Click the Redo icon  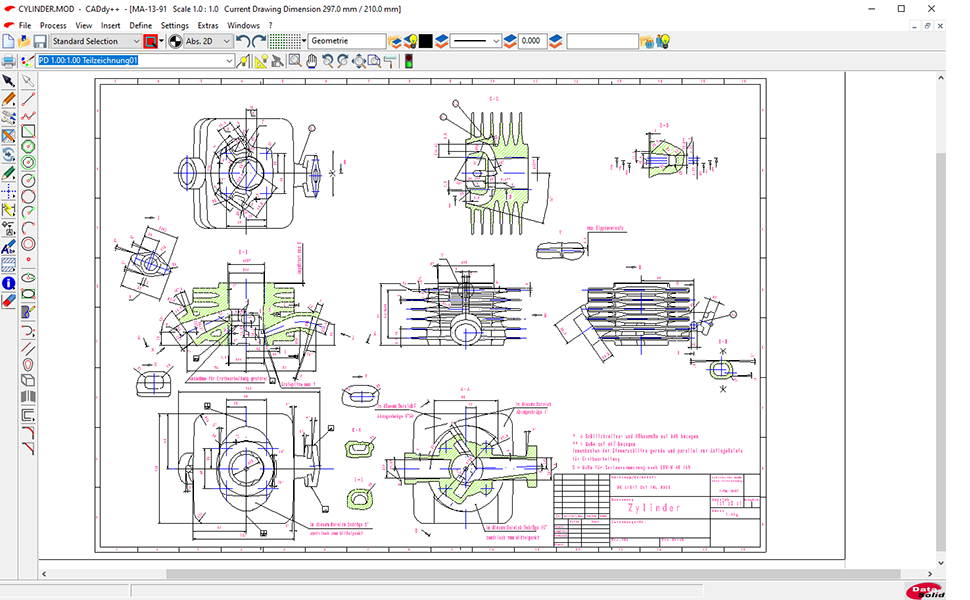[259, 41]
